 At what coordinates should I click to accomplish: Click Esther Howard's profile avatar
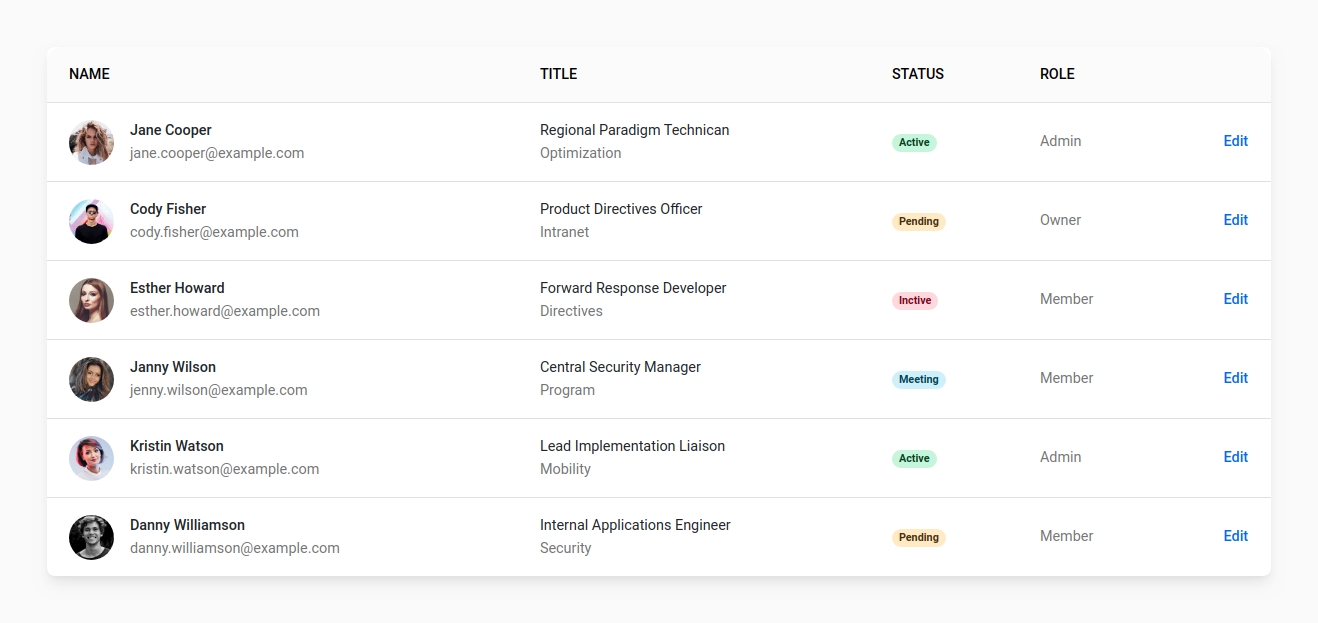point(91,300)
